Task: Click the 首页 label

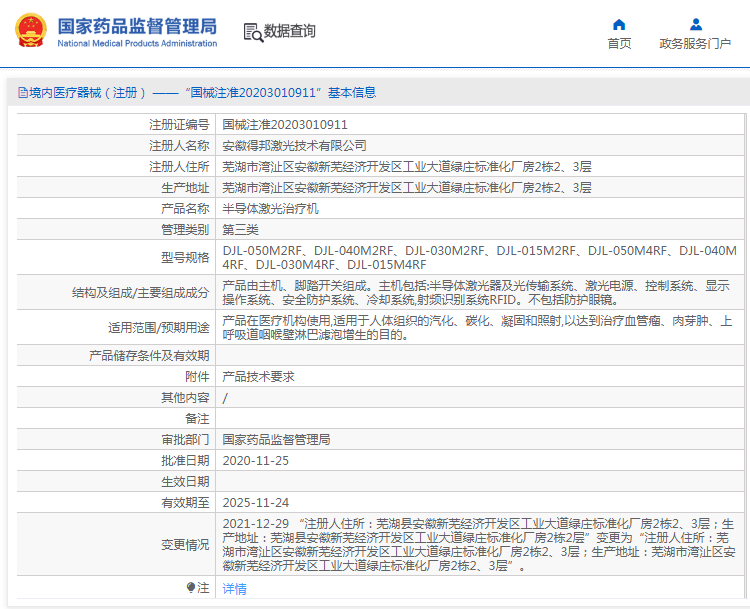Action: 619,44
